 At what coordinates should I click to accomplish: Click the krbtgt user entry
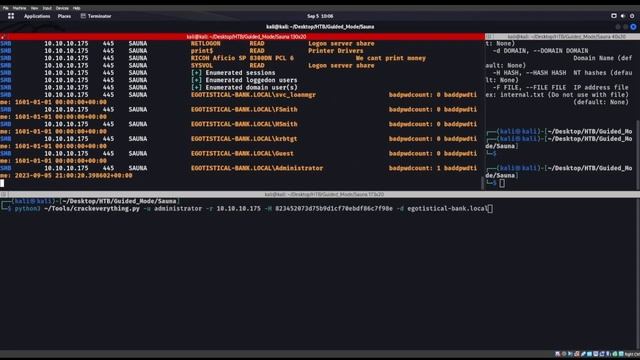tap(244, 139)
